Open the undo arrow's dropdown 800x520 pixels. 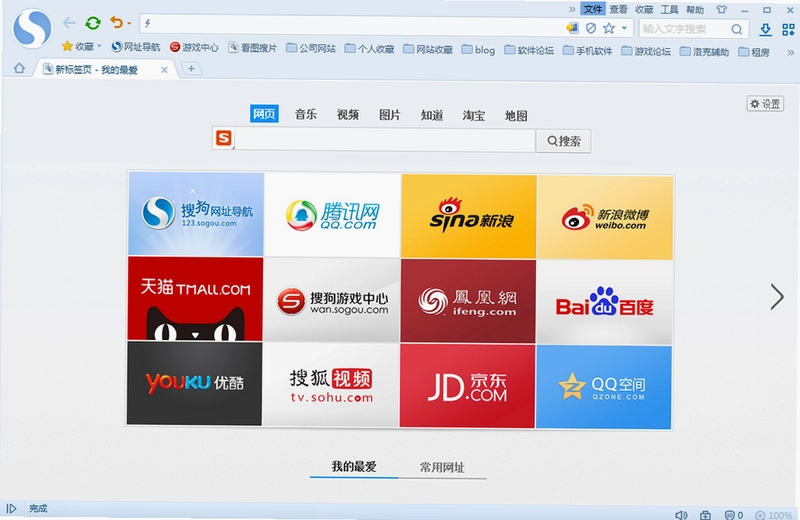click(x=129, y=23)
